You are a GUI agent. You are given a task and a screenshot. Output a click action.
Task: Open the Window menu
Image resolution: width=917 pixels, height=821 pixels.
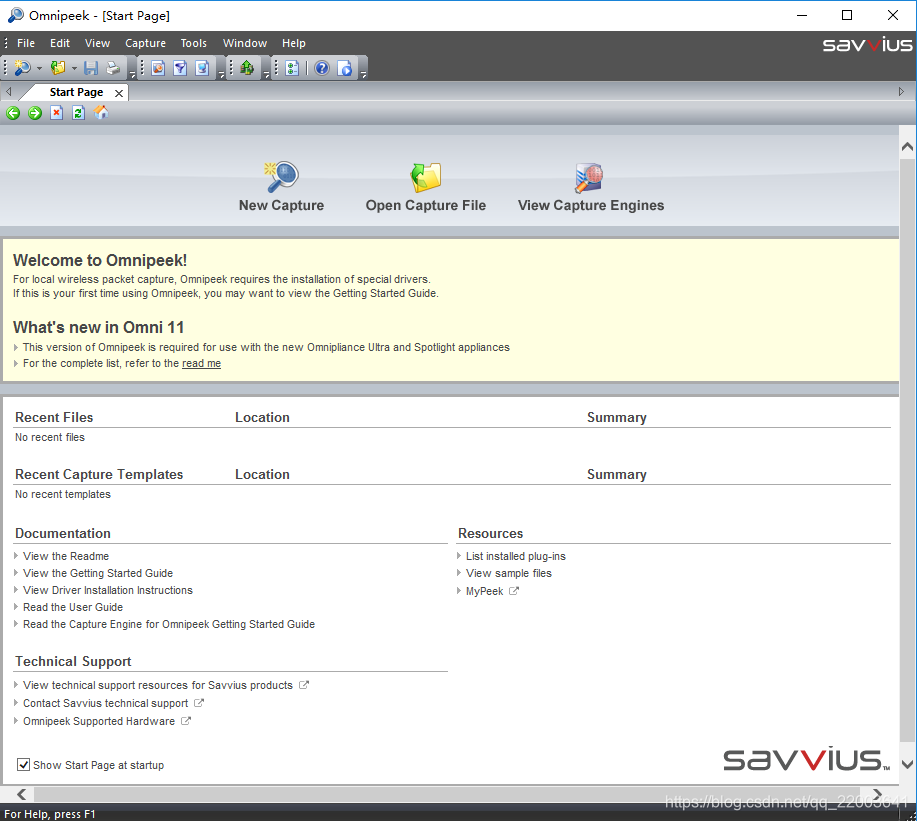(245, 43)
